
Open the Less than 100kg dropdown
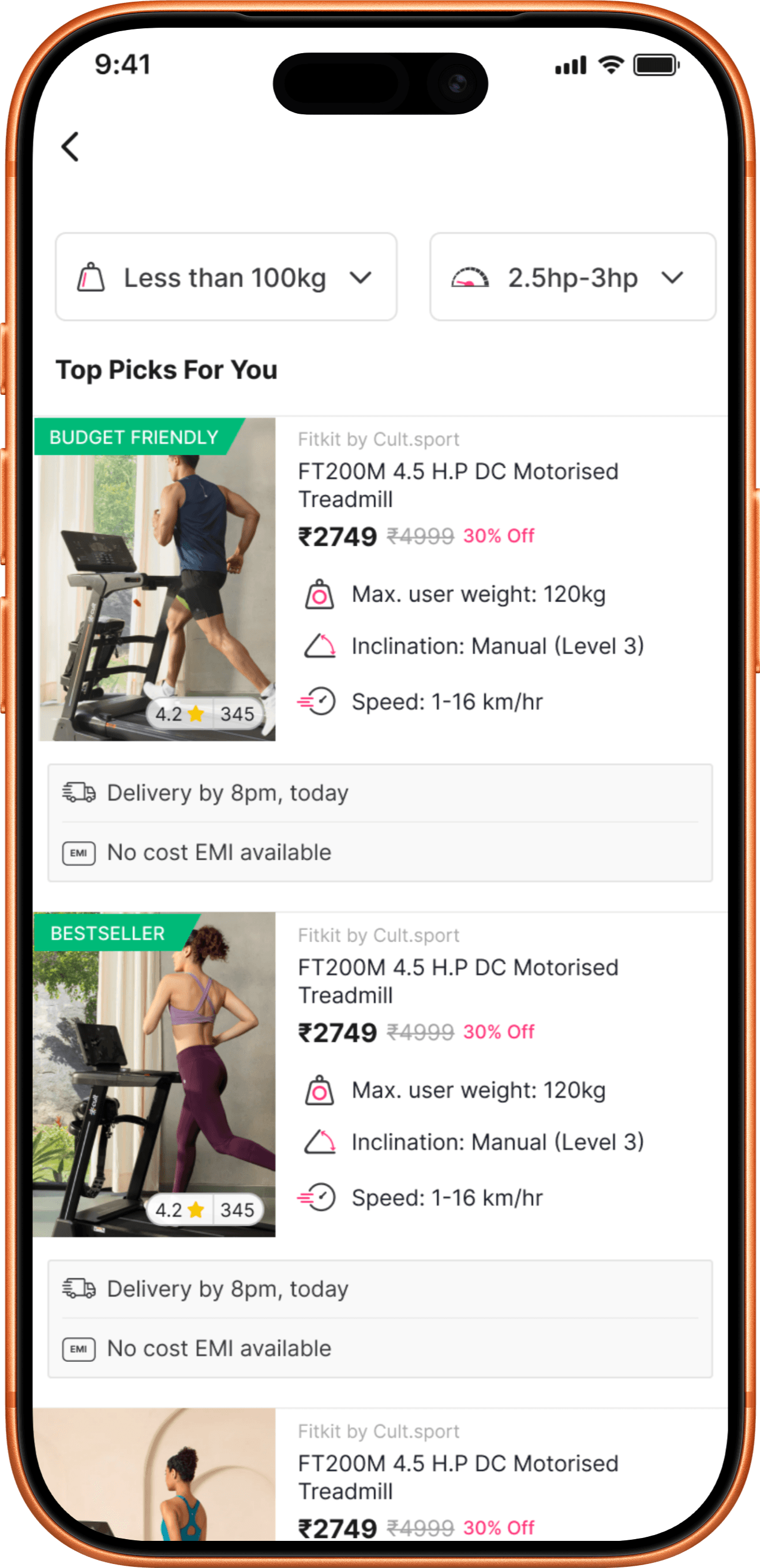[226, 277]
